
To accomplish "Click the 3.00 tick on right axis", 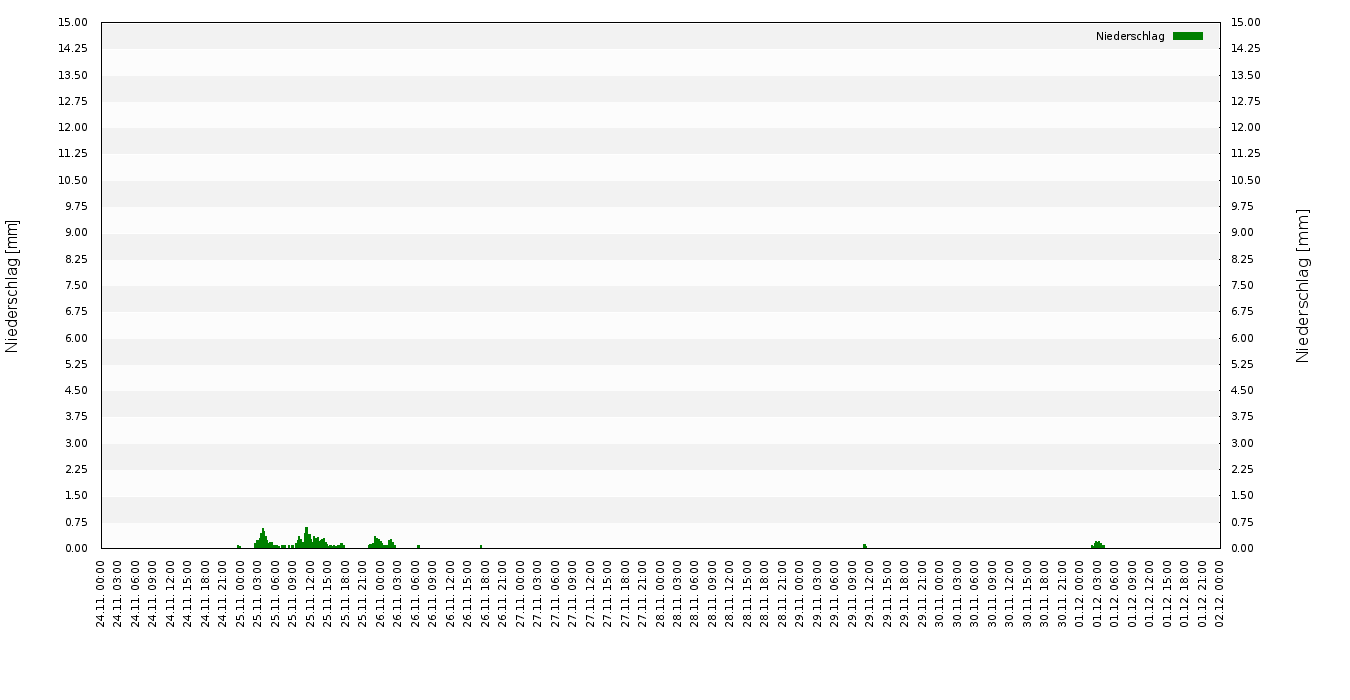I will pyautogui.click(x=1246, y=444).
